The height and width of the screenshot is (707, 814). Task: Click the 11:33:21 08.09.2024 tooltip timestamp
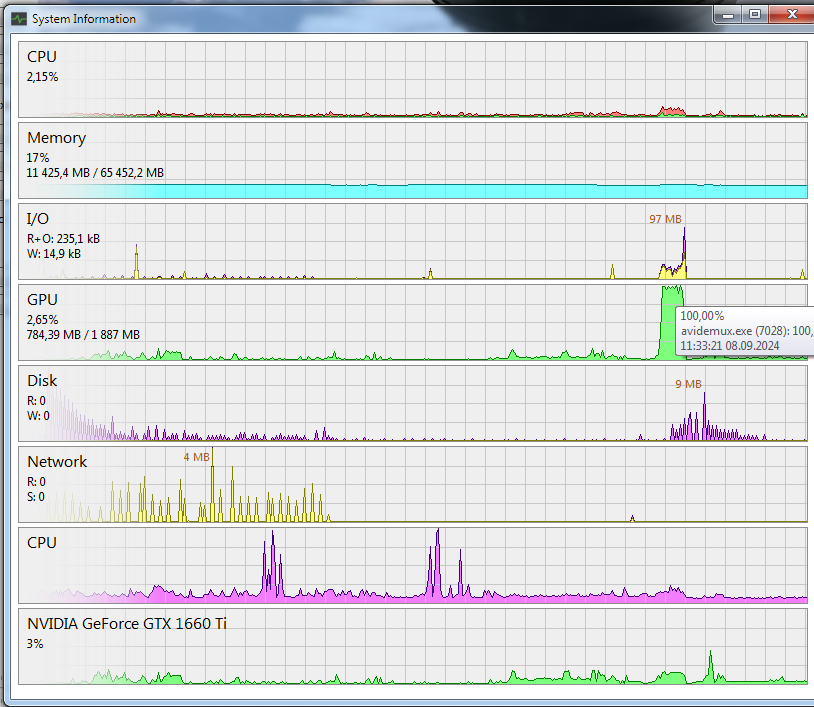pos(729,346)
